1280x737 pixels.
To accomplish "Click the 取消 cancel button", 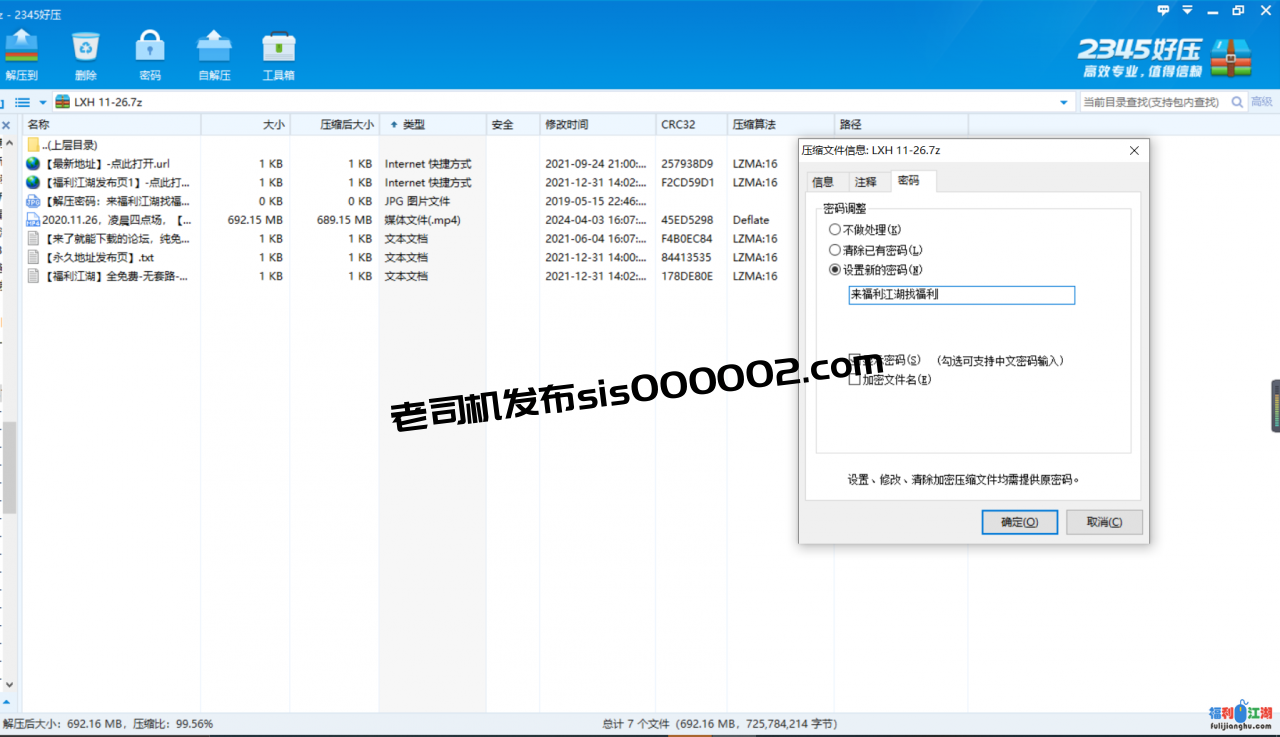I will coord(1104,522).
